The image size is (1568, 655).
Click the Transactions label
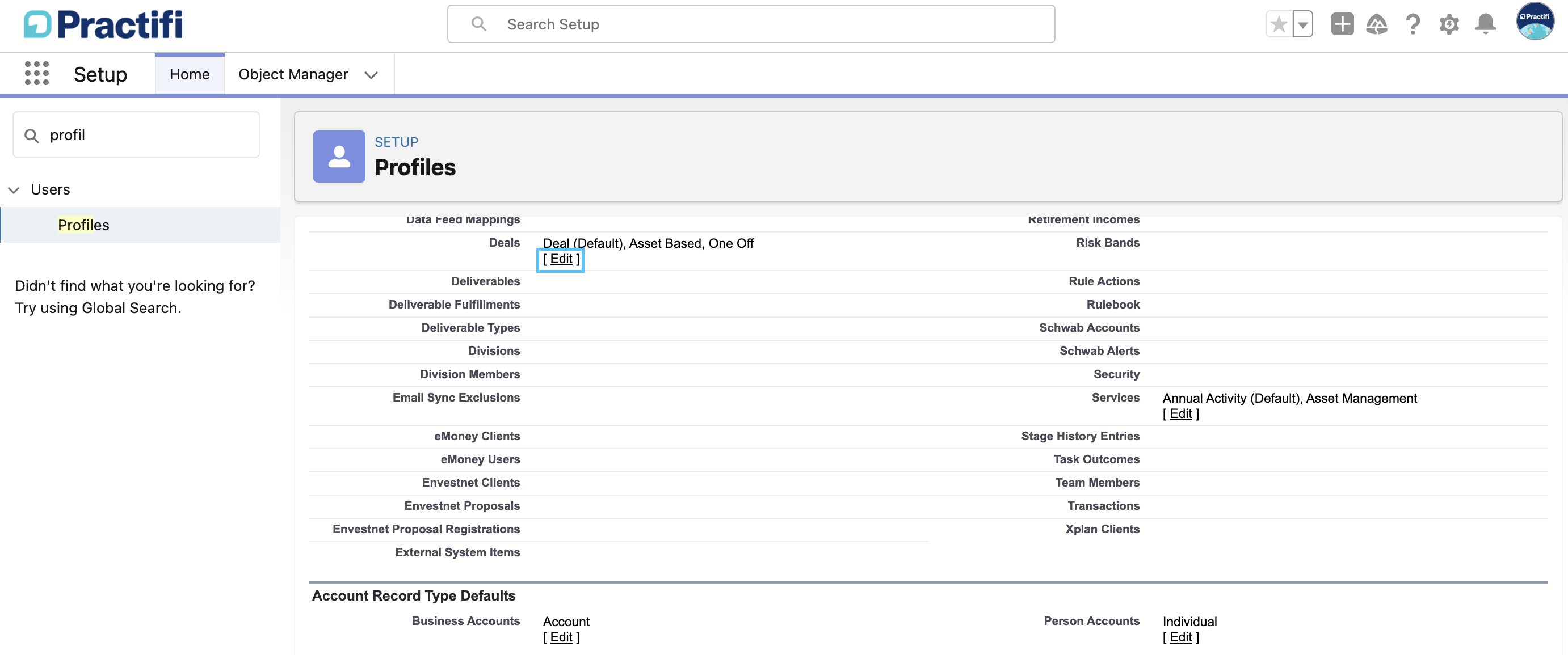click(x=1103, y=505)
